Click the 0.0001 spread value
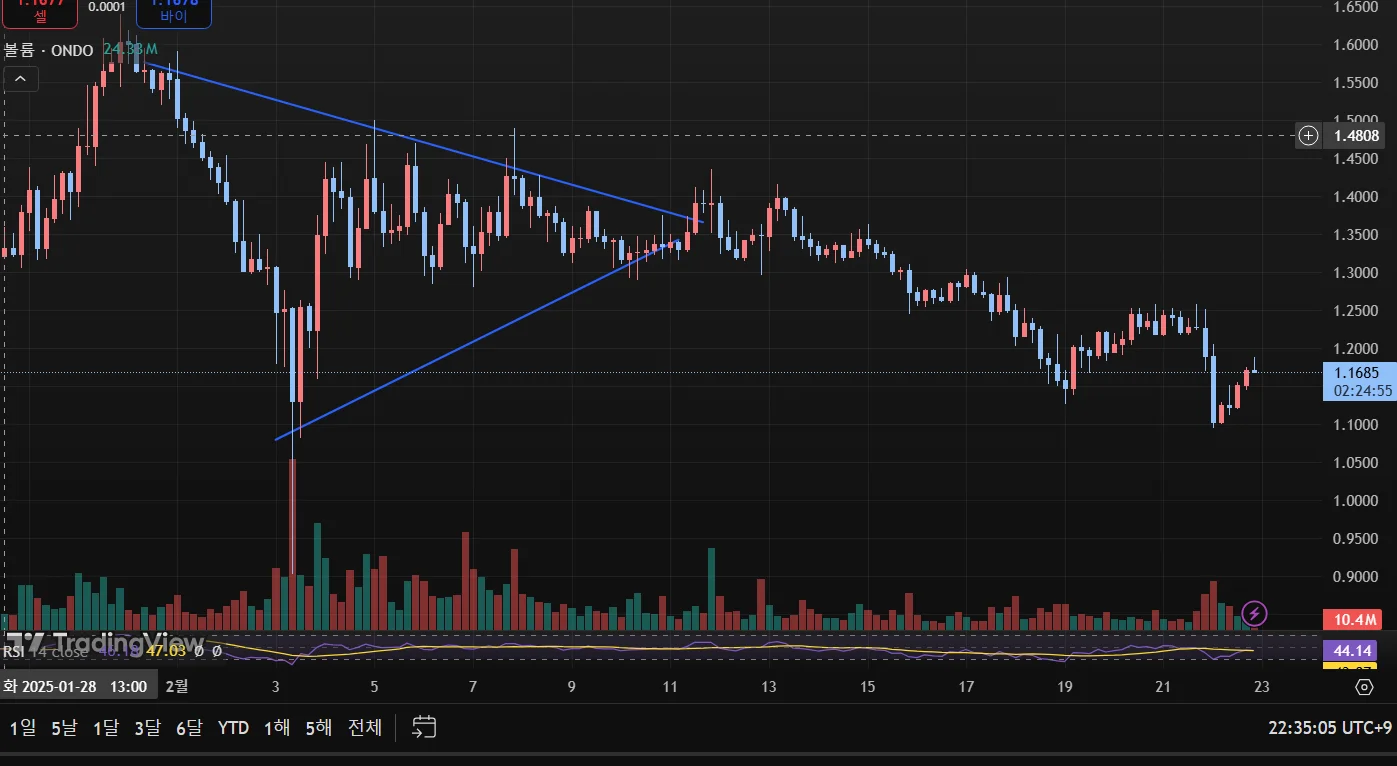Screen dimensions: 1397x766 107,7
